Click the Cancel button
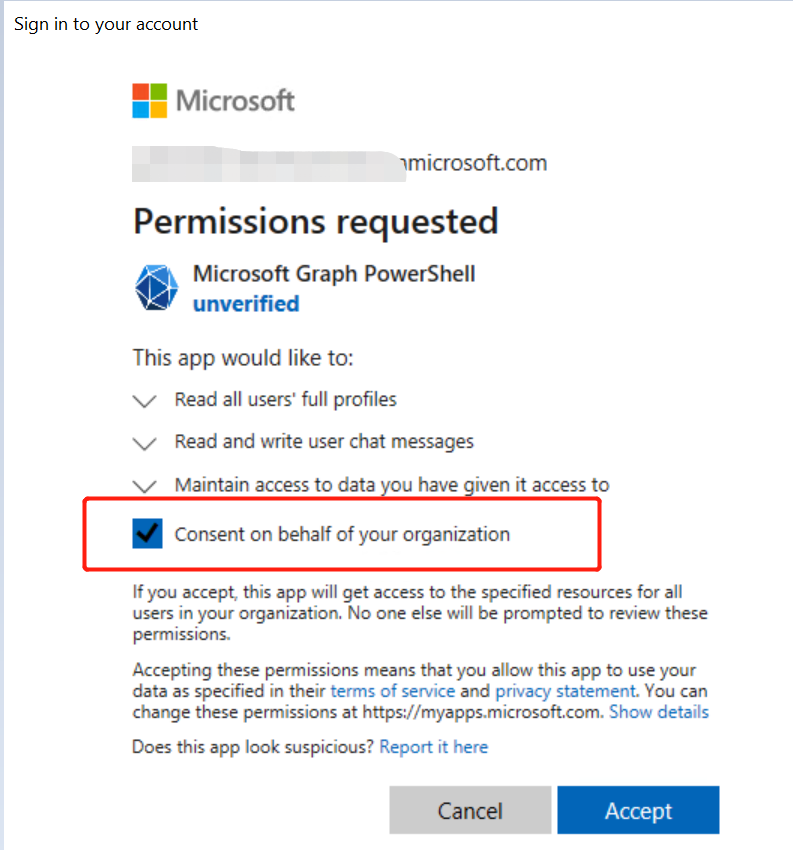 (x=470, y=810)
